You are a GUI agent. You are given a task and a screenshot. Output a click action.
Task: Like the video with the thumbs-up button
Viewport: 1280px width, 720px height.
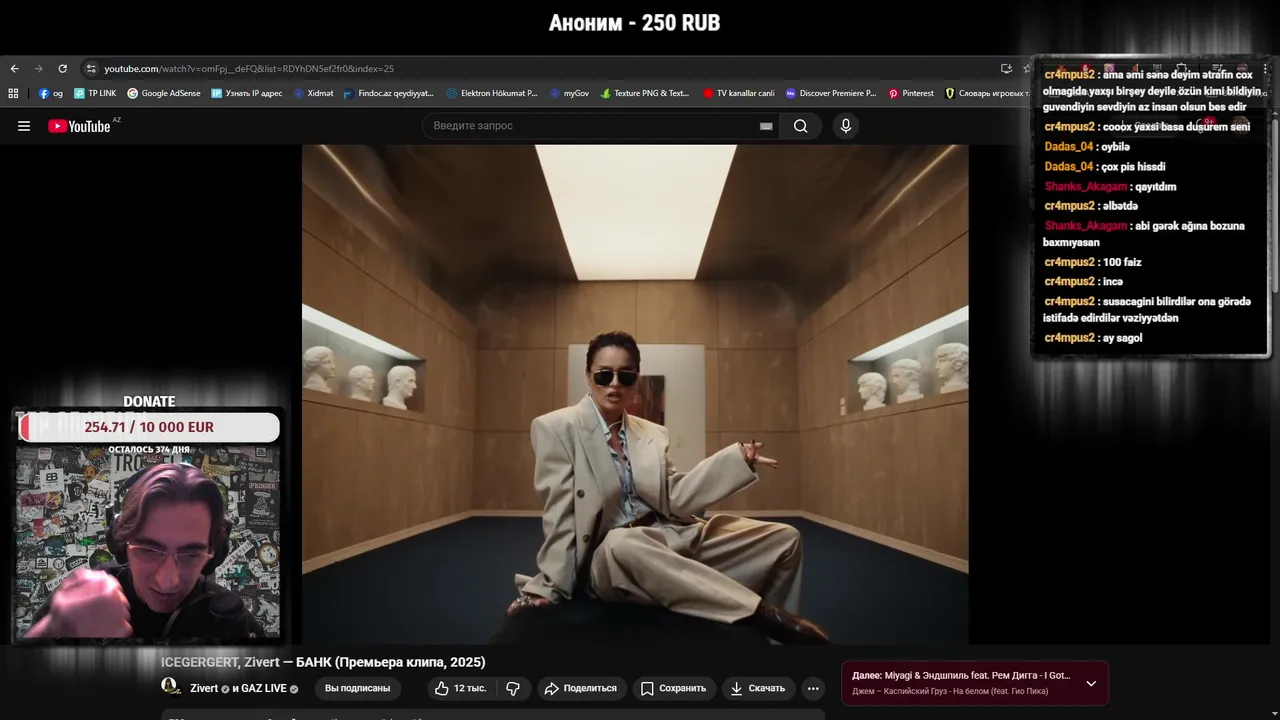pos(460,688)
